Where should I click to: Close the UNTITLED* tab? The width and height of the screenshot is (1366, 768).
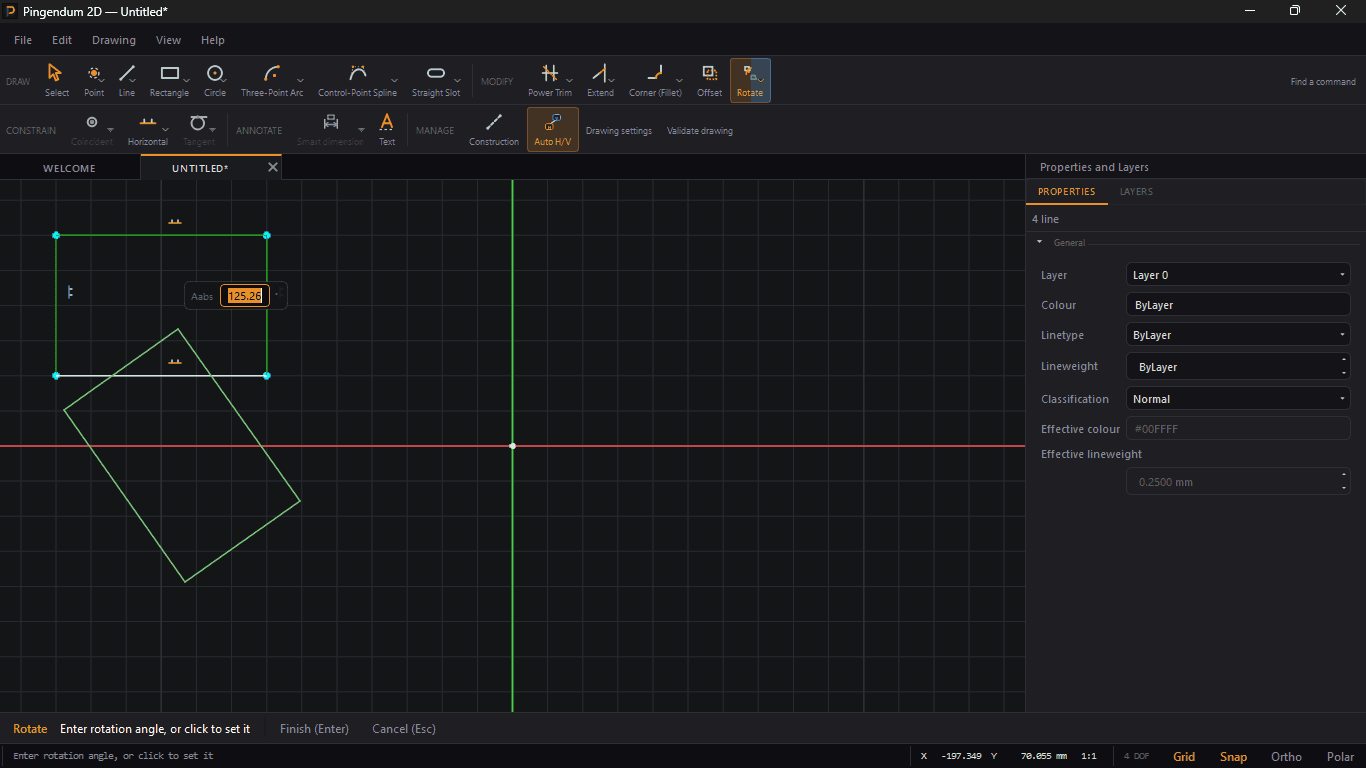pyautogui.click(x=272, y=167)
